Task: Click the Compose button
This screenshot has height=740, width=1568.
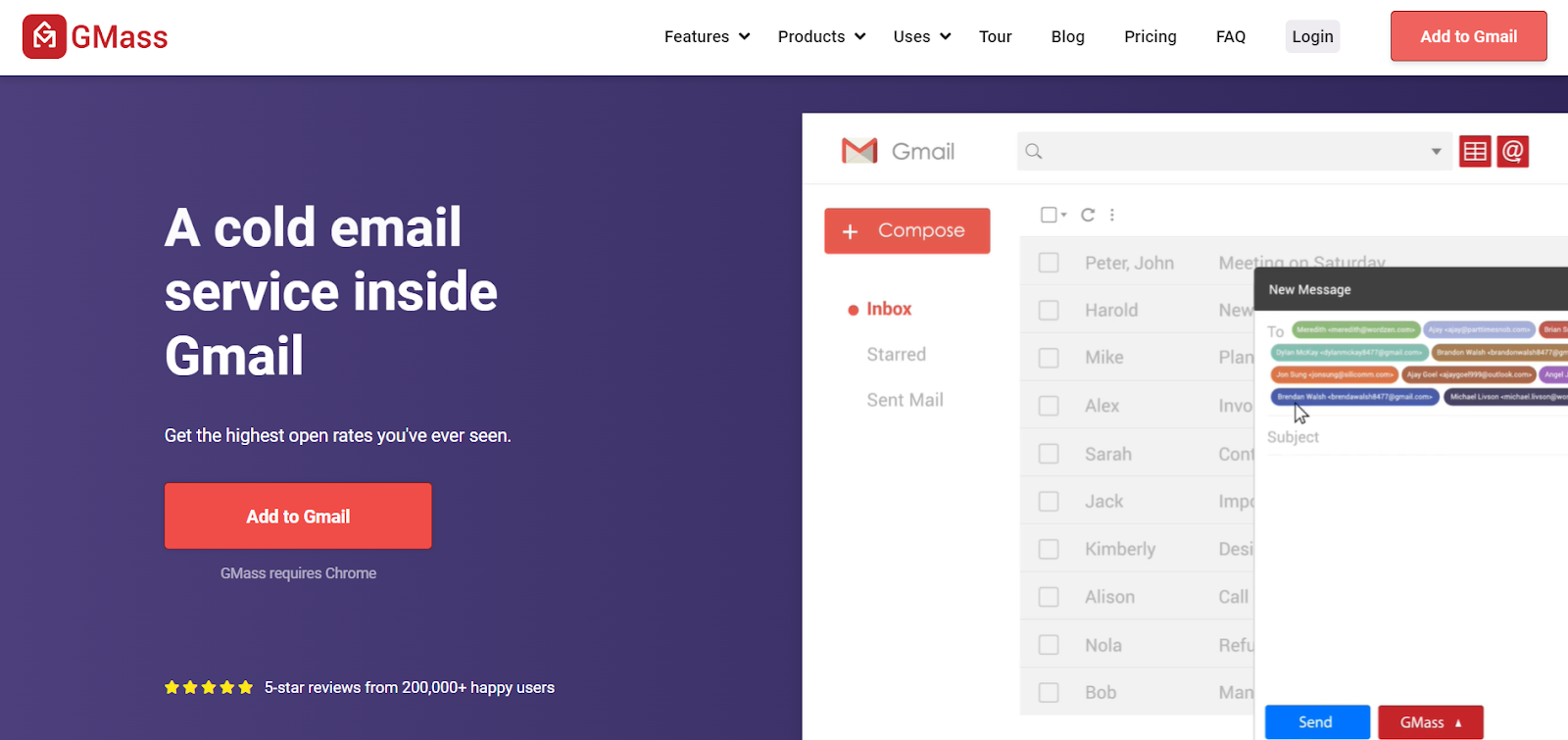Action: pos(907,230)
